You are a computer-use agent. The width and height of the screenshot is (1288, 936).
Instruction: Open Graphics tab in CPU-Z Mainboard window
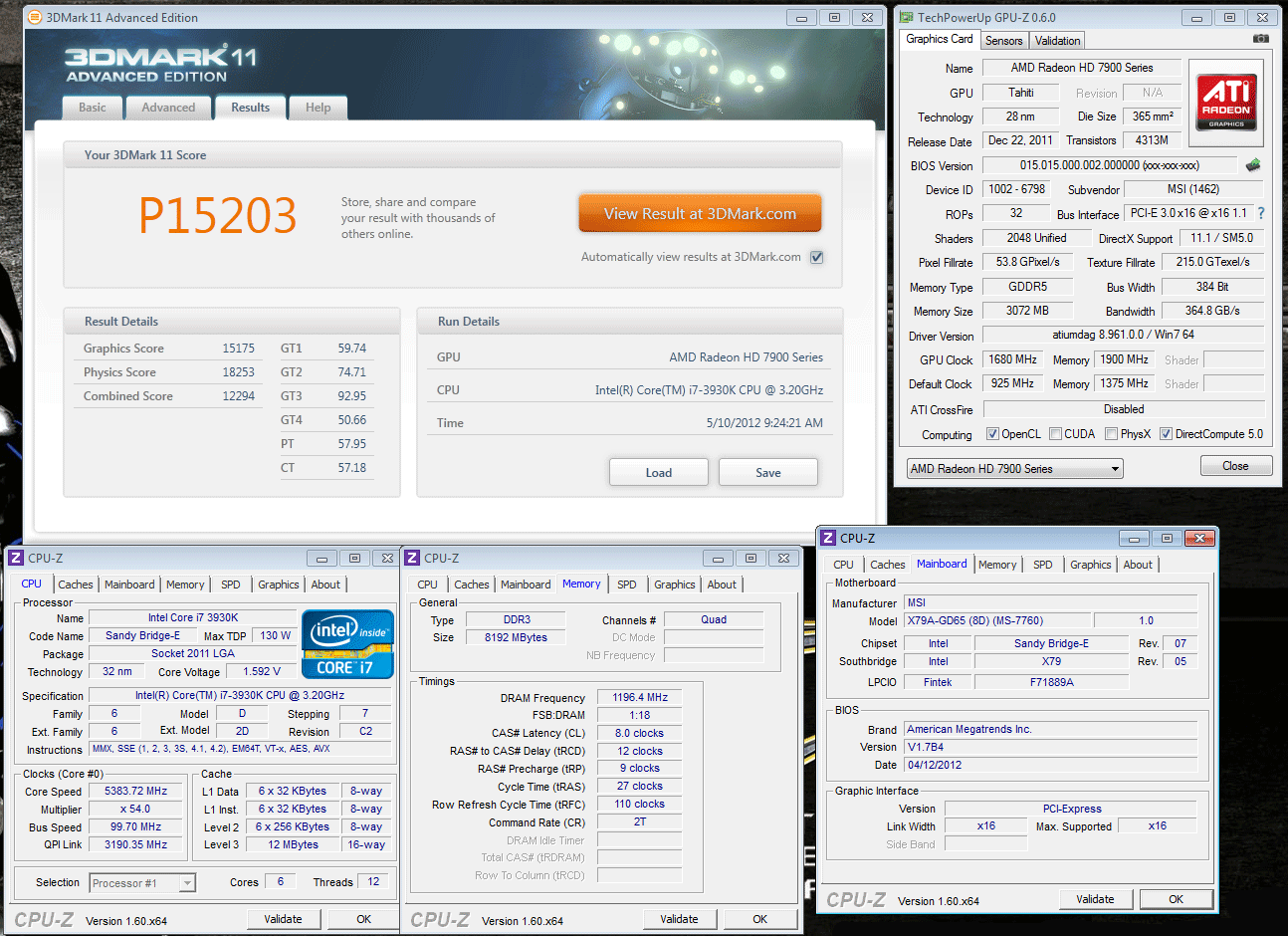pos(1091,565)
